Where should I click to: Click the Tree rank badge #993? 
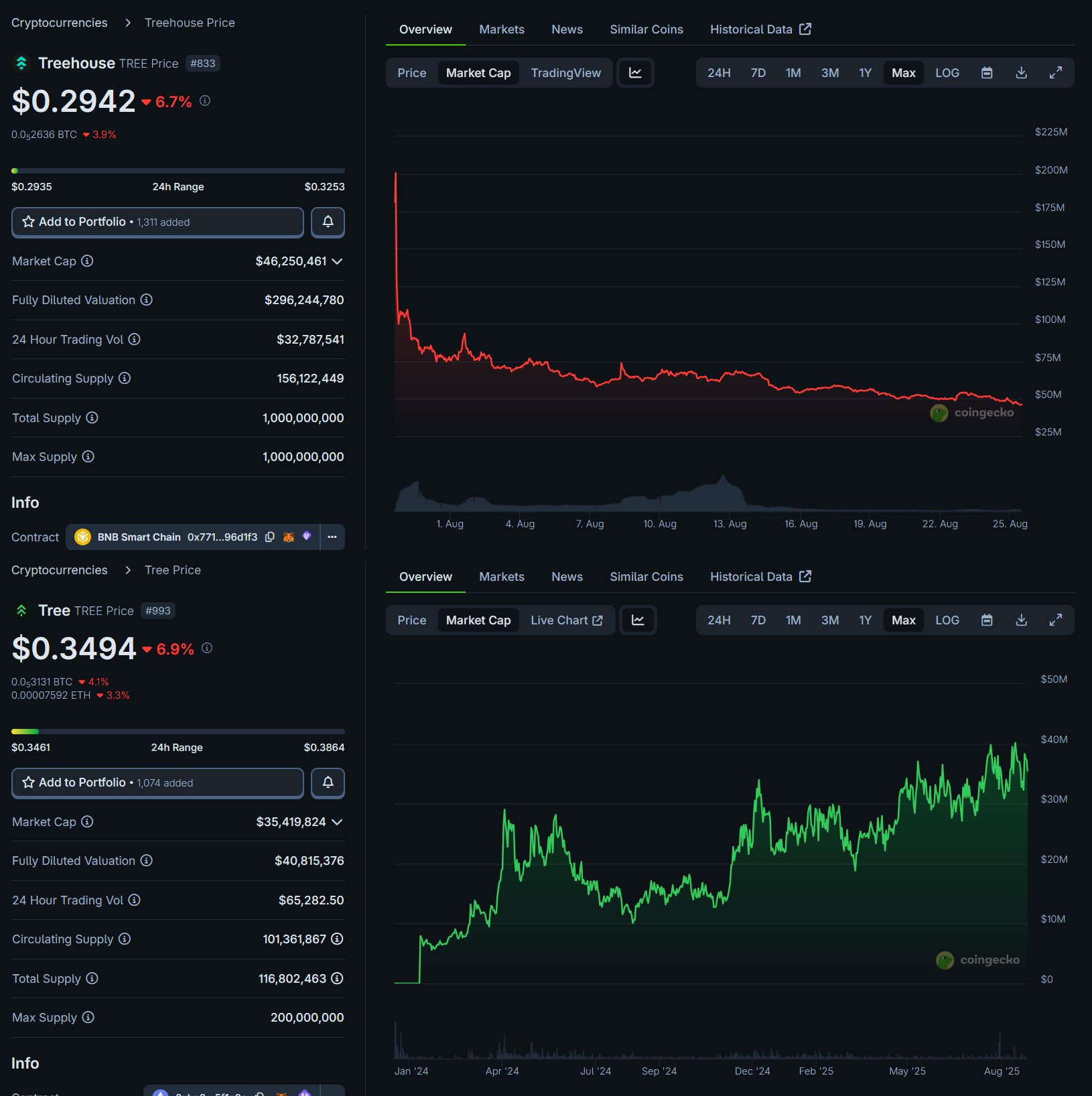click(x=158, y=611)
